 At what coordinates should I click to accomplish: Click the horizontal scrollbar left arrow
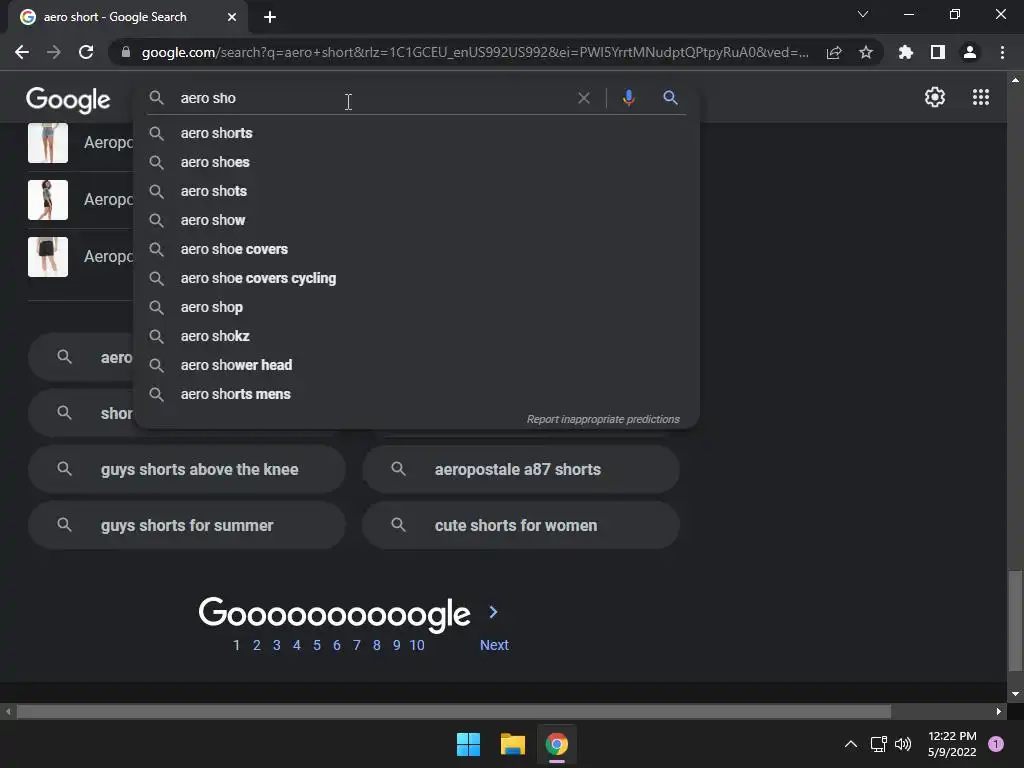point(8,711)
